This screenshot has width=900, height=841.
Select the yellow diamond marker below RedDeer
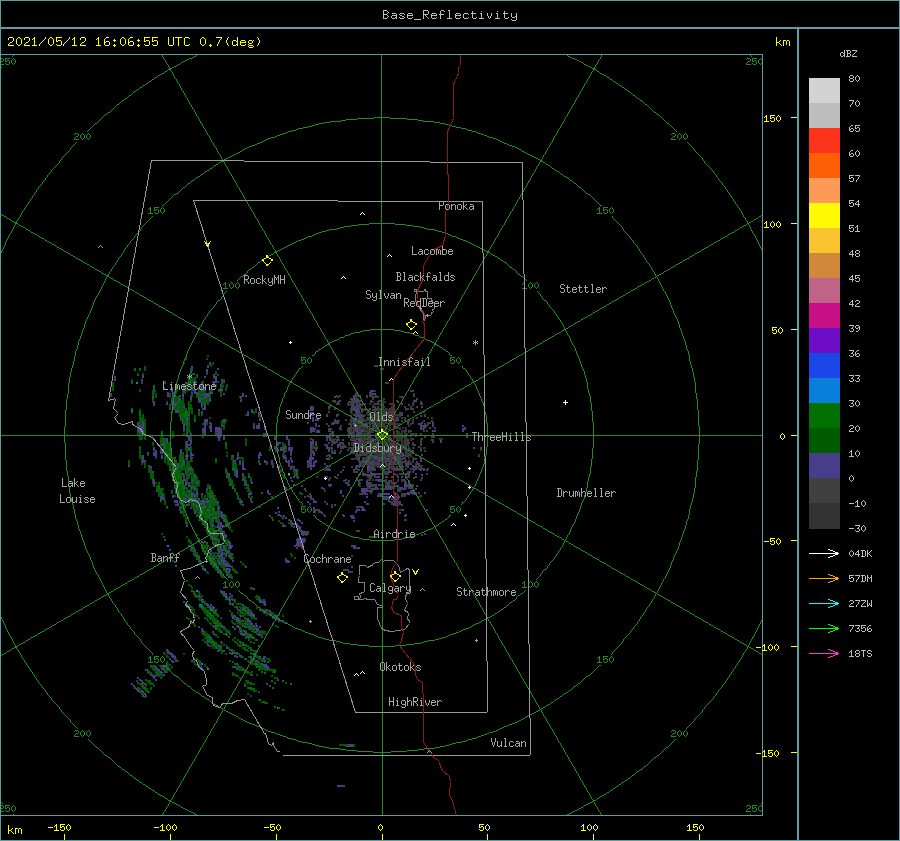point(411,325)
